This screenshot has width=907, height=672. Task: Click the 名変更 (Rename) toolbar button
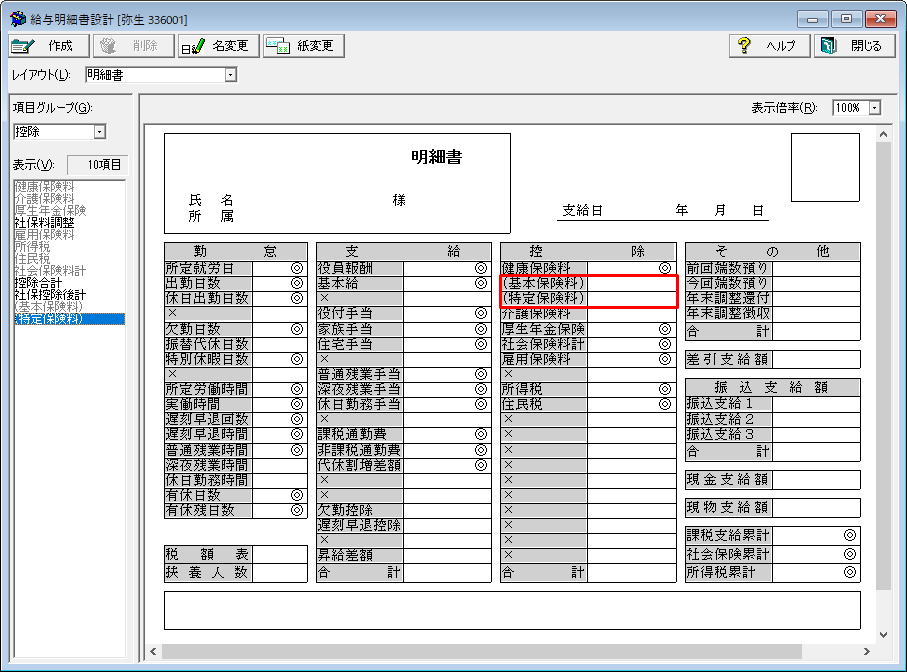(x=219, y=46)
